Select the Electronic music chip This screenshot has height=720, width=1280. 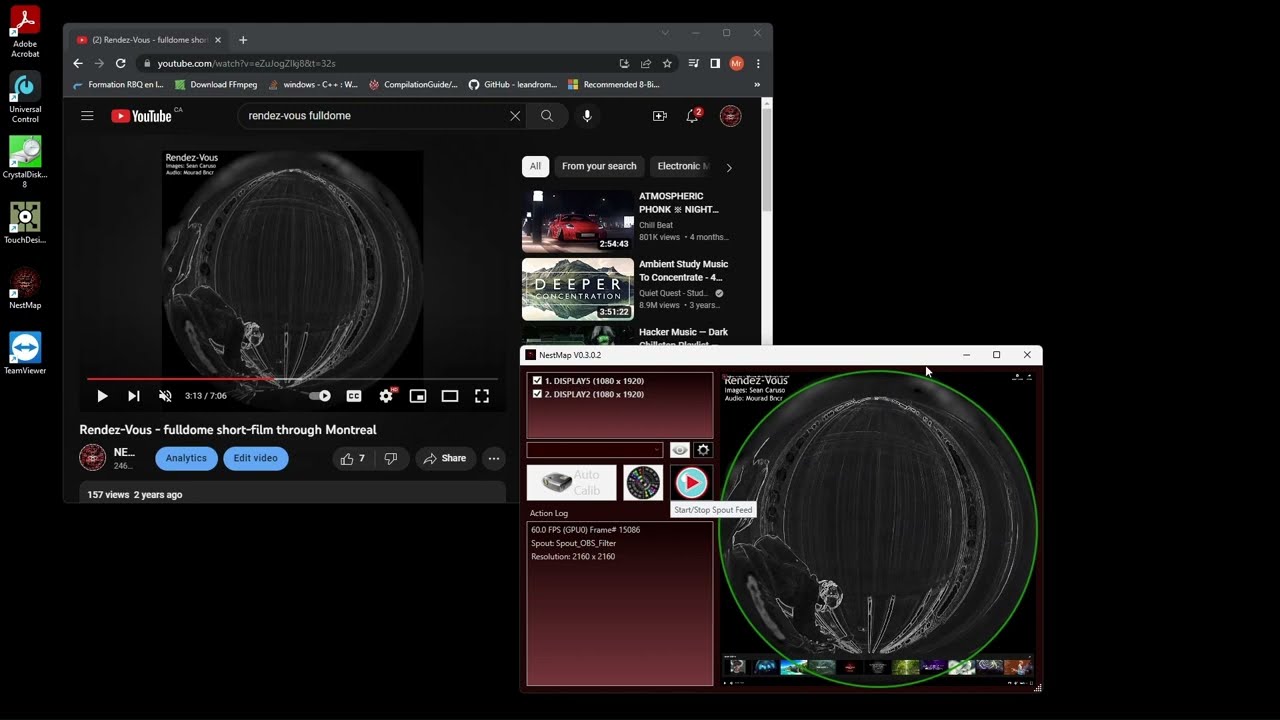pos(682,166)
